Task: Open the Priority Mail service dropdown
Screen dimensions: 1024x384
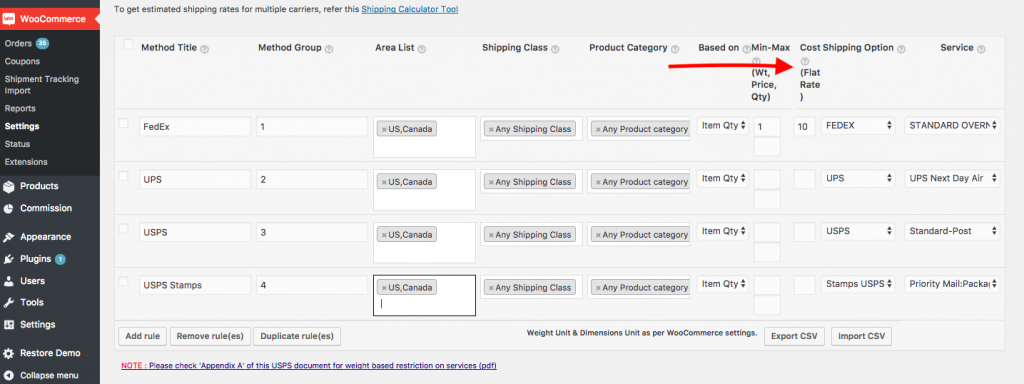Action: pos(952,284)
